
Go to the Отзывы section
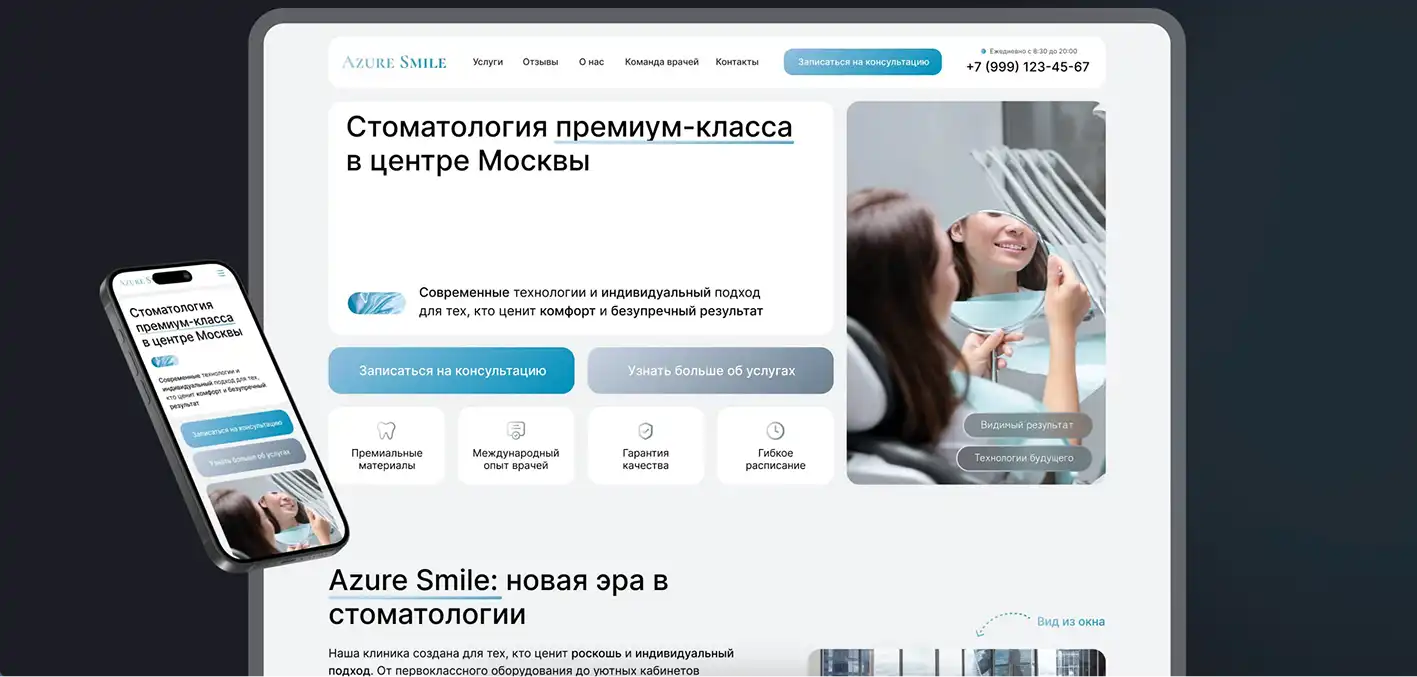coord(540,62)
